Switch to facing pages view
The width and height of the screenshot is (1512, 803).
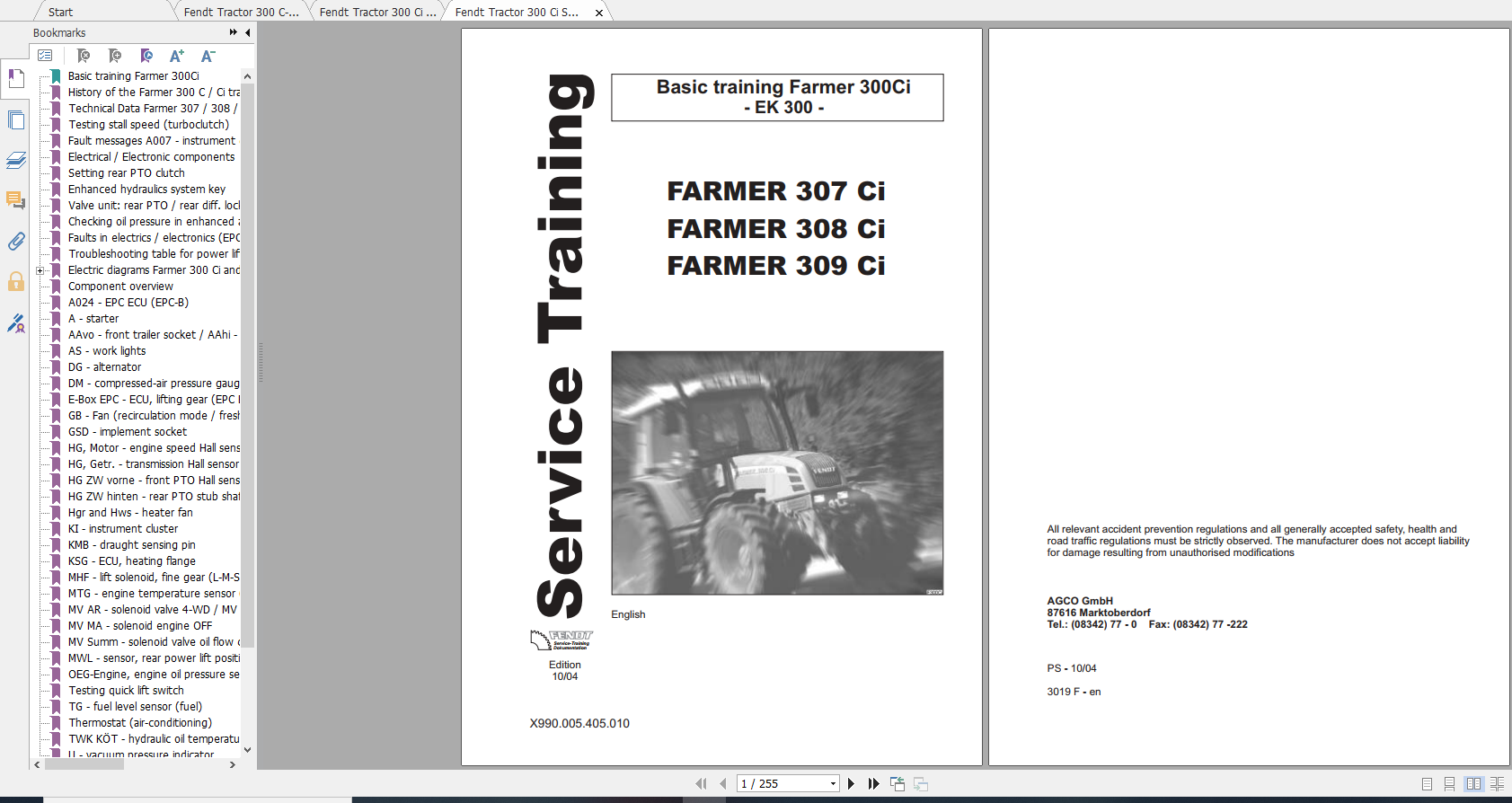(1473, 784)
